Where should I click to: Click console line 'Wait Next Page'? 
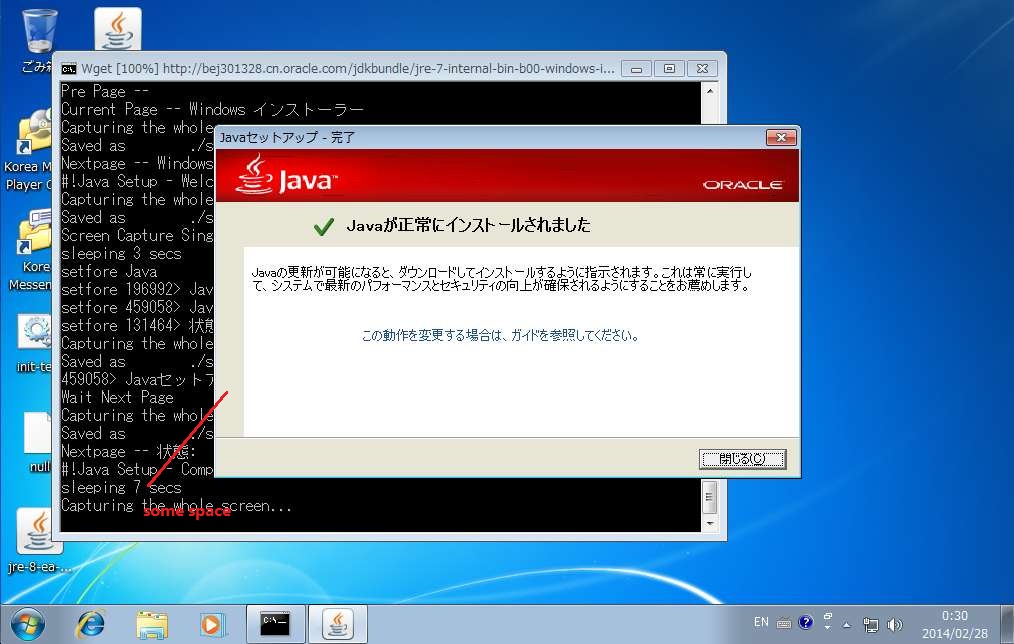pyautogui.click(x=117, y=397)
